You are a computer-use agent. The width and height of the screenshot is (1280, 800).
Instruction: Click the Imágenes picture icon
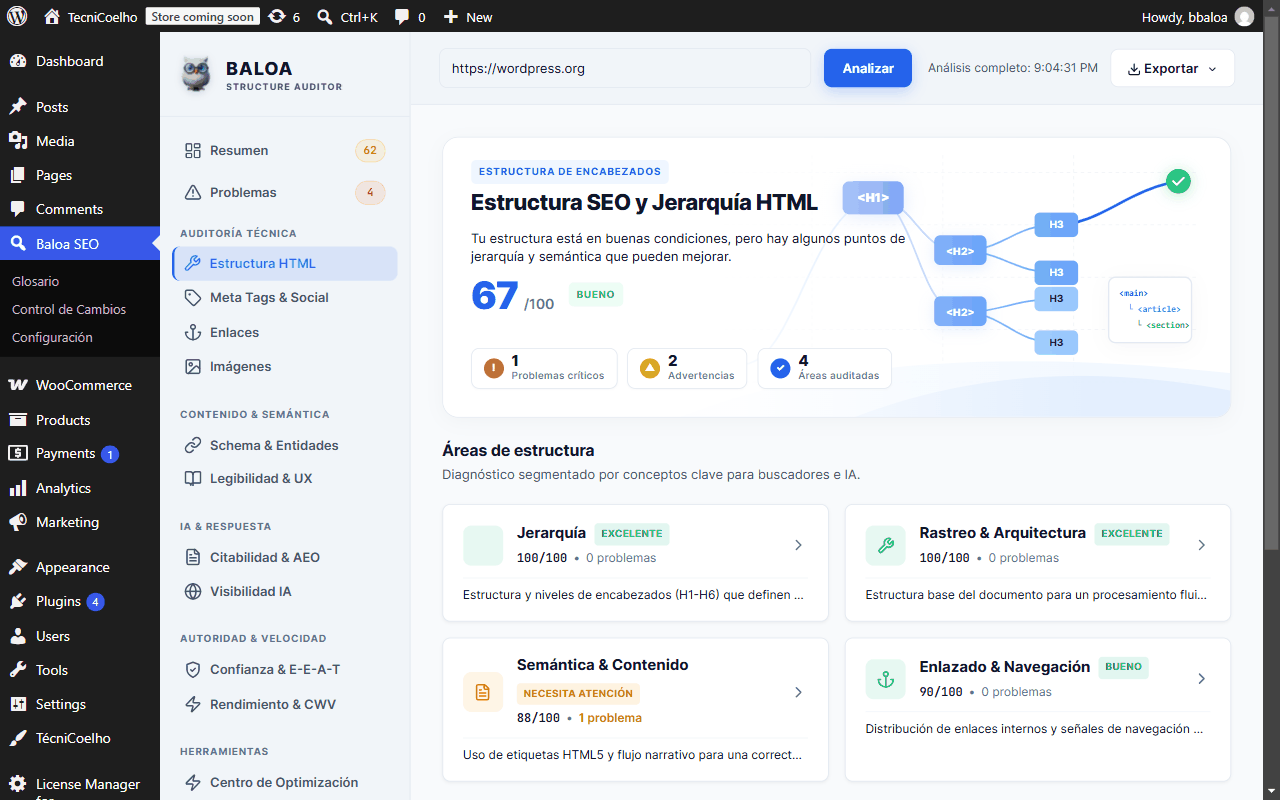point(193,366)
